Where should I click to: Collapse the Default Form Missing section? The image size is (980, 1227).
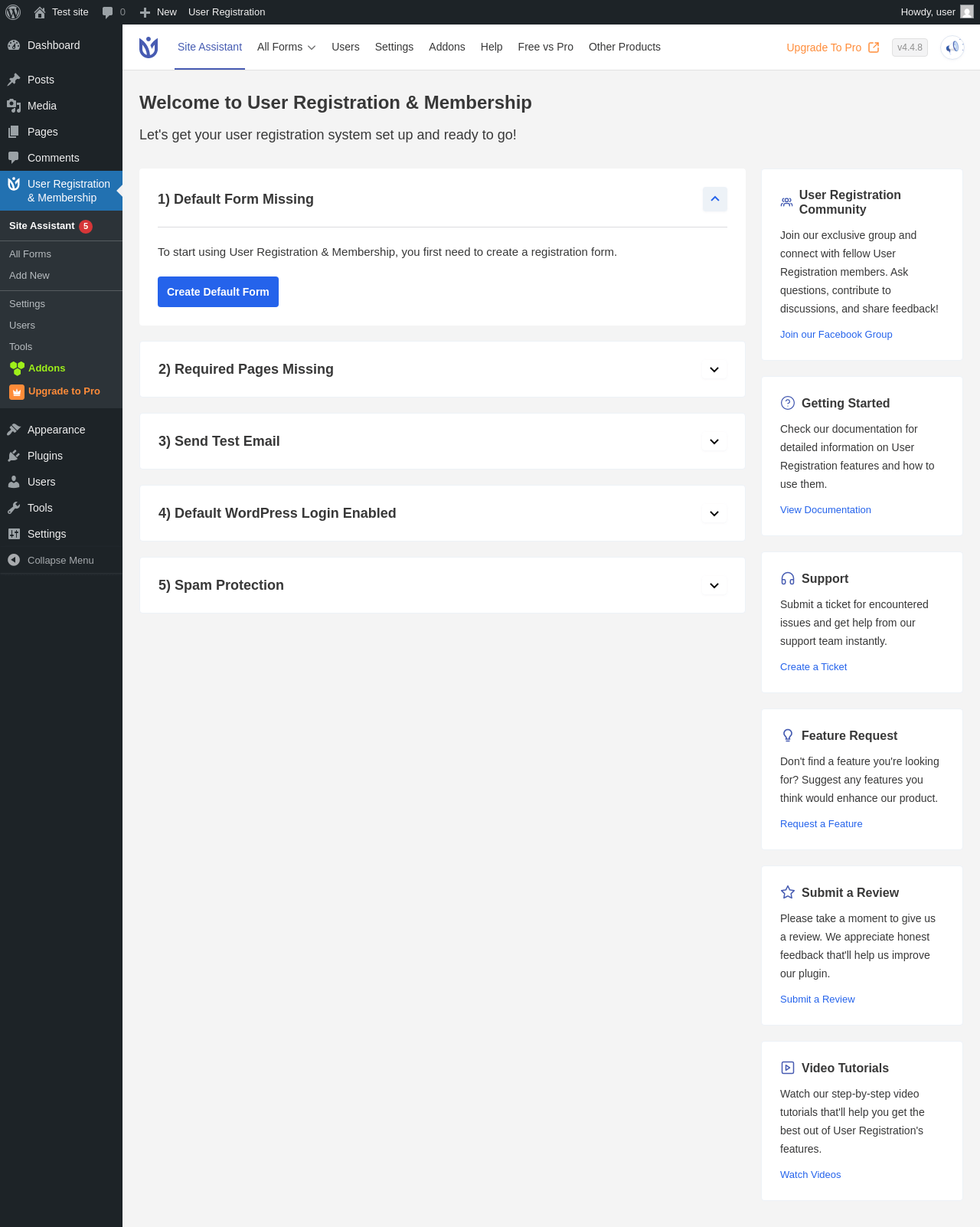(x=715, y=199)
